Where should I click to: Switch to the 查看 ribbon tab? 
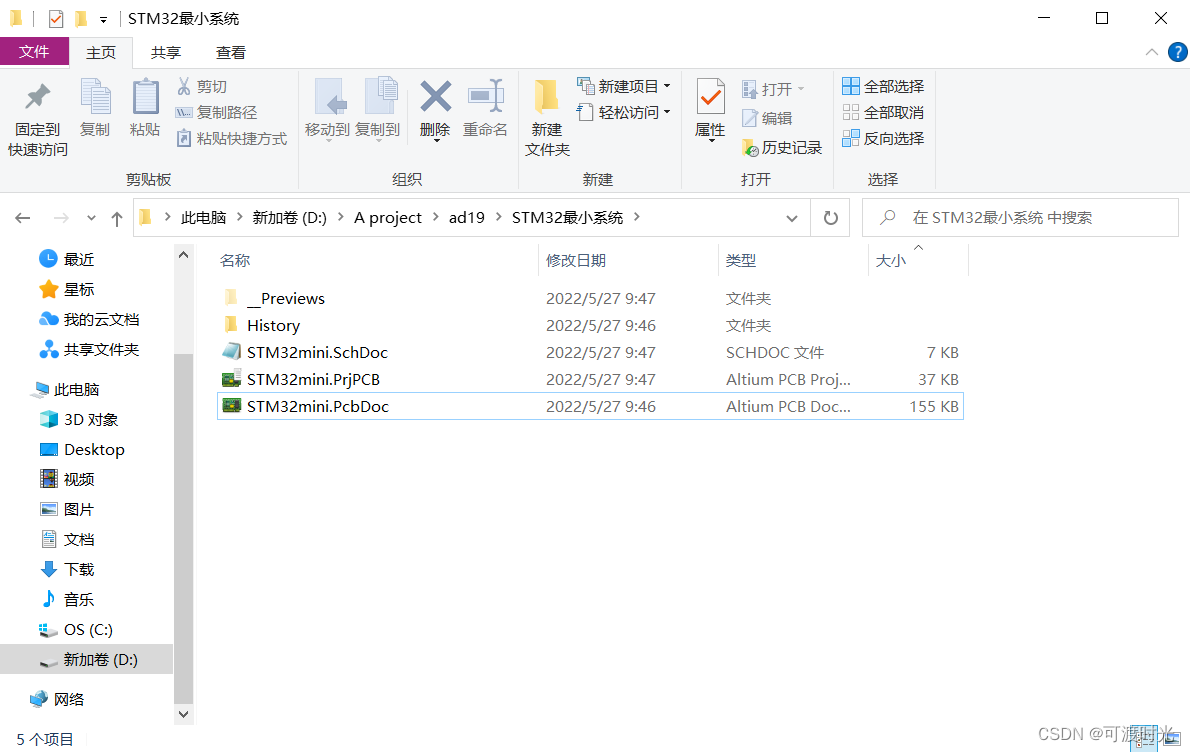[x=230, y=52]
